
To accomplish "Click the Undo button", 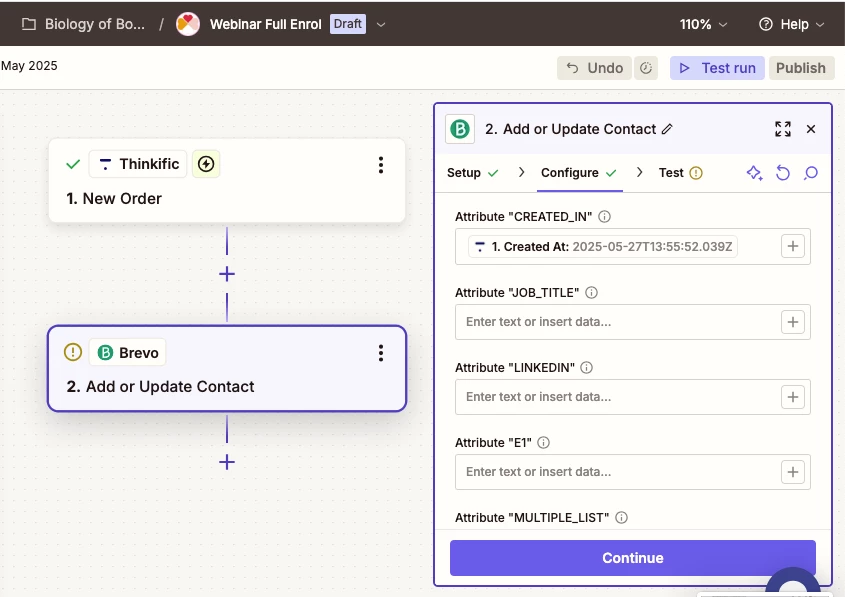I will coord(594,68).
